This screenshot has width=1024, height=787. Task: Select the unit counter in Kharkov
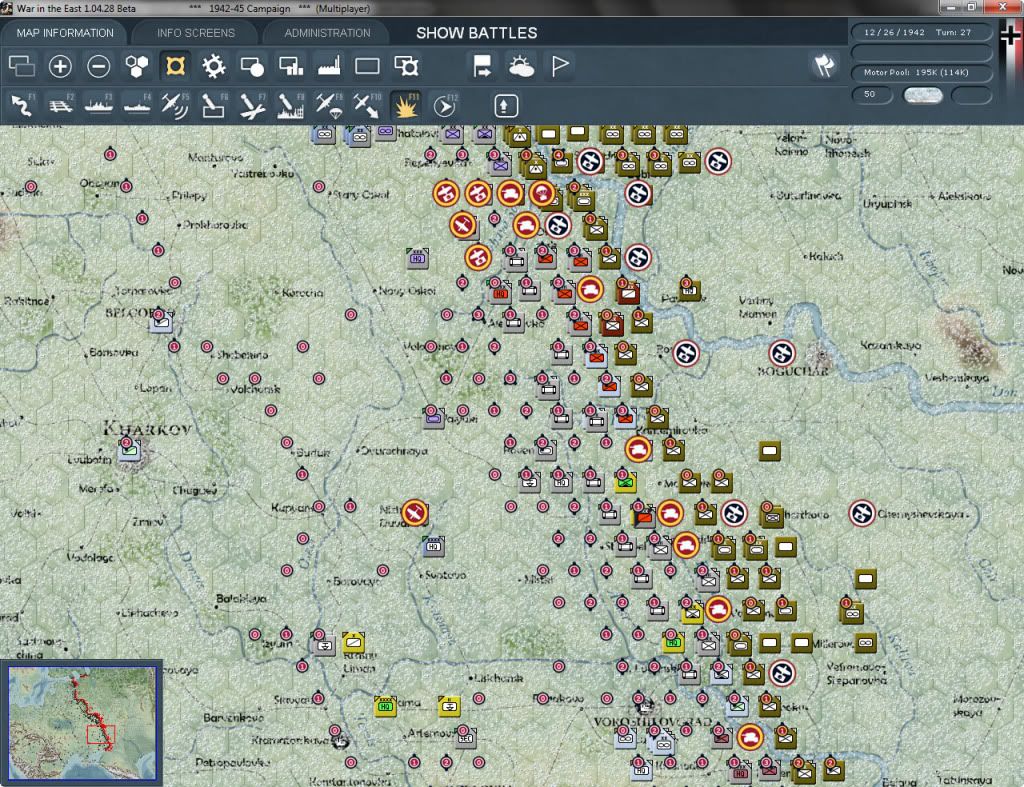pos(129,448)
